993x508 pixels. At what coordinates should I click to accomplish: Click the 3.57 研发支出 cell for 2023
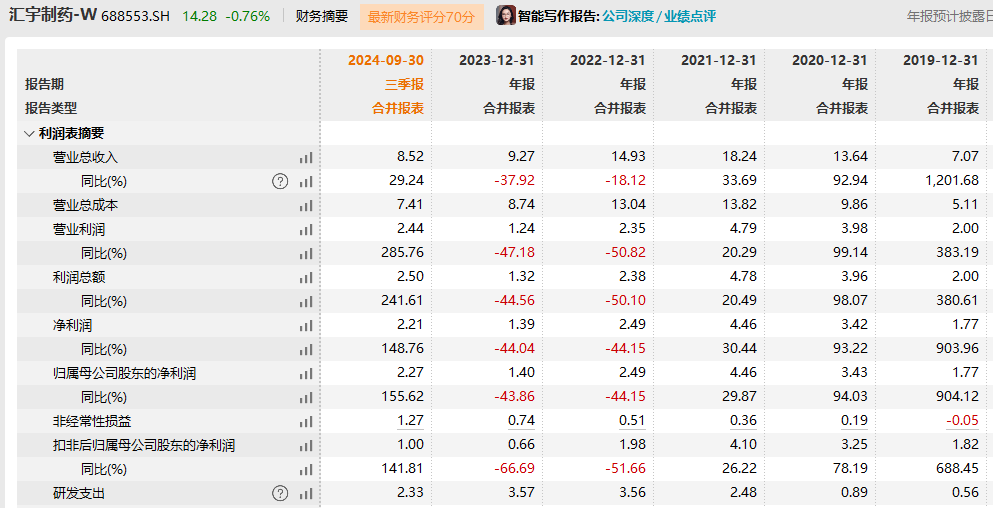point(521,492)
